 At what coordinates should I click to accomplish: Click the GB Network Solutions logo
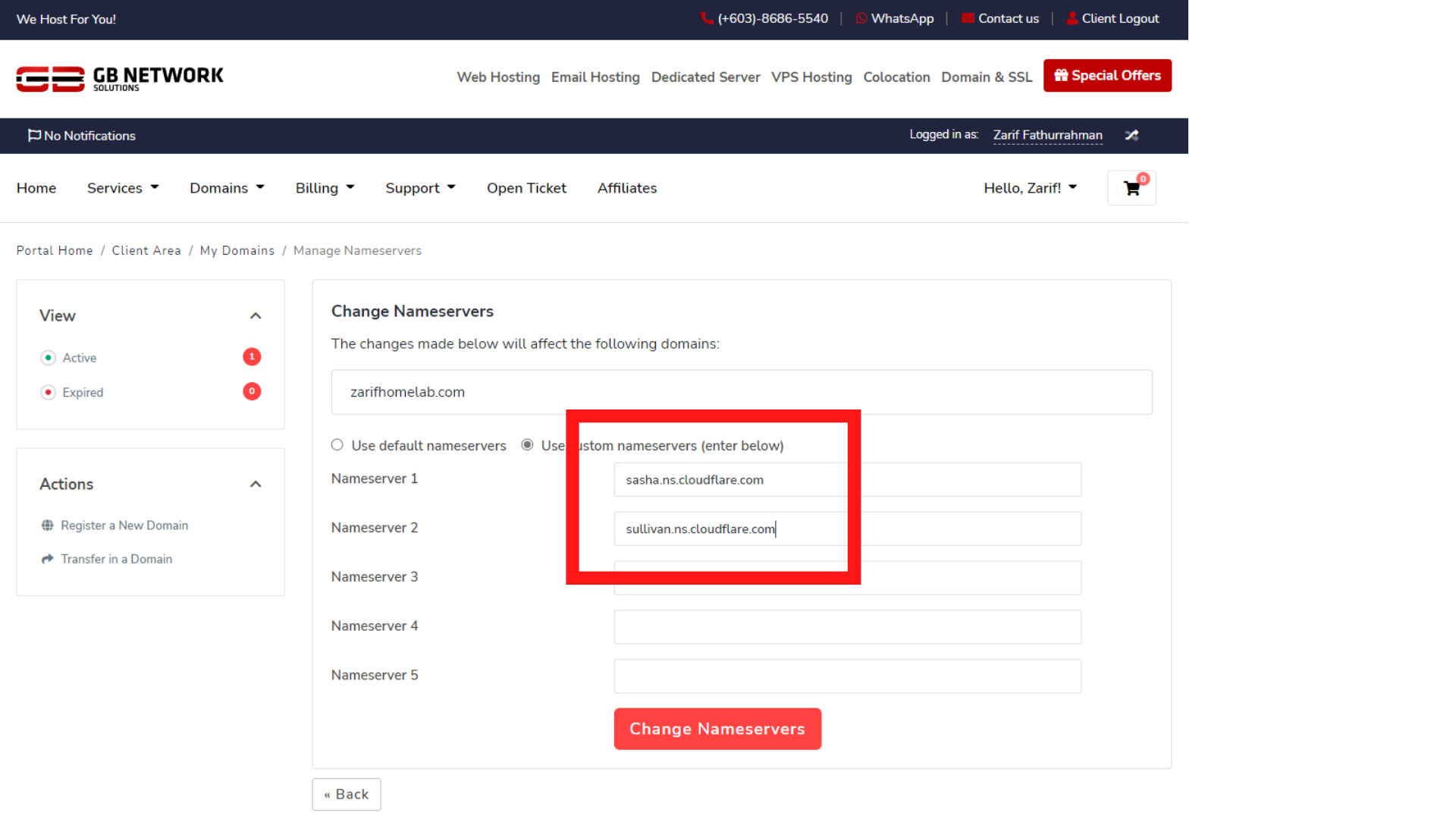click(120, 77)
